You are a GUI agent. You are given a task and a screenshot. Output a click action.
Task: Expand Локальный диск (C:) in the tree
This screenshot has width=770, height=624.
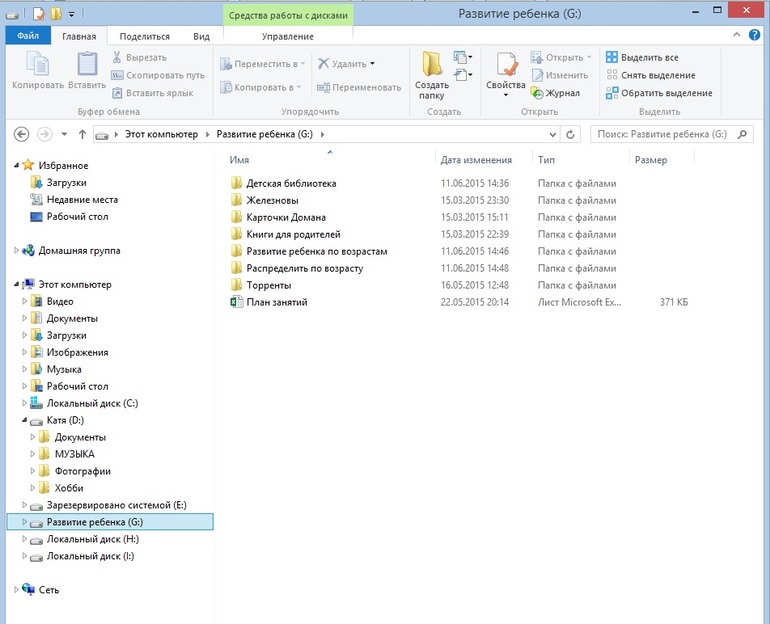[x=24, y=403]
